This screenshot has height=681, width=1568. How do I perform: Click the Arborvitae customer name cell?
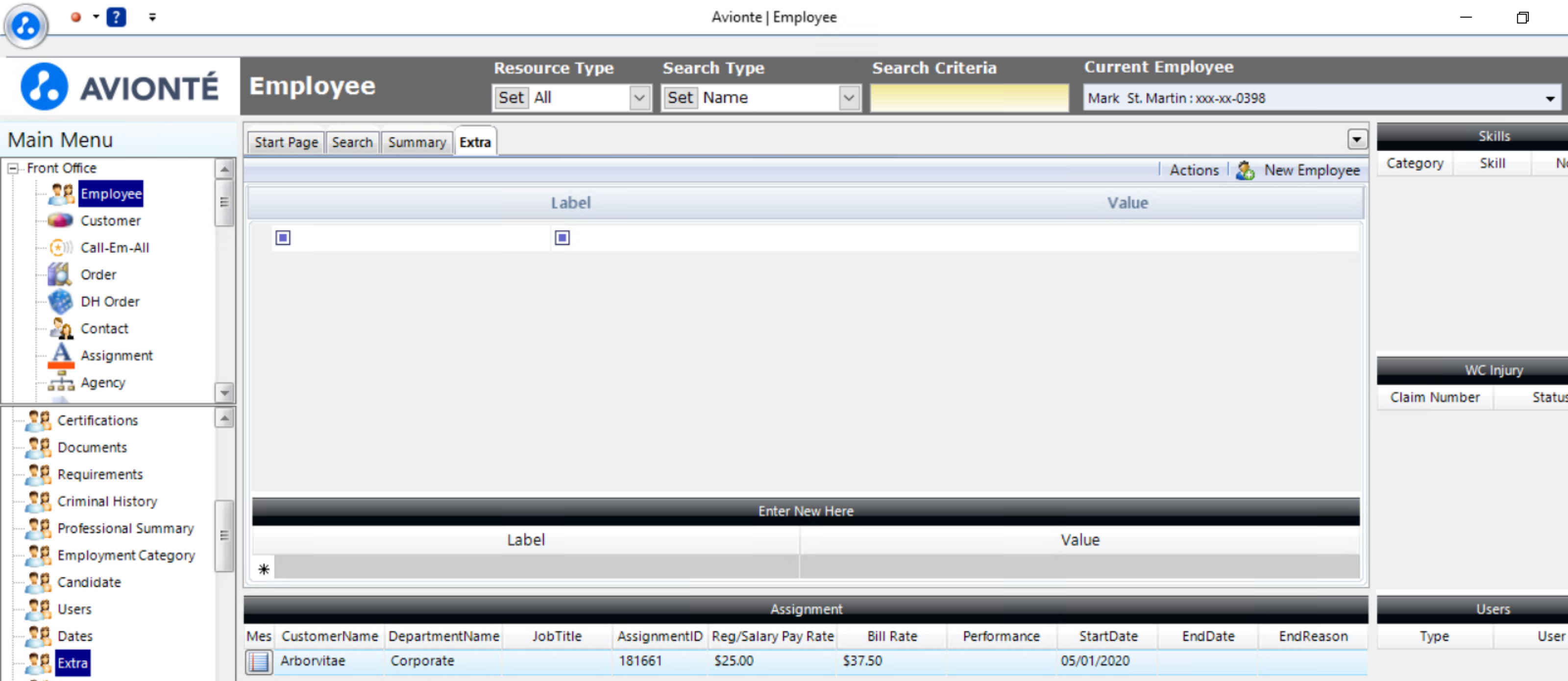[329, 661]
